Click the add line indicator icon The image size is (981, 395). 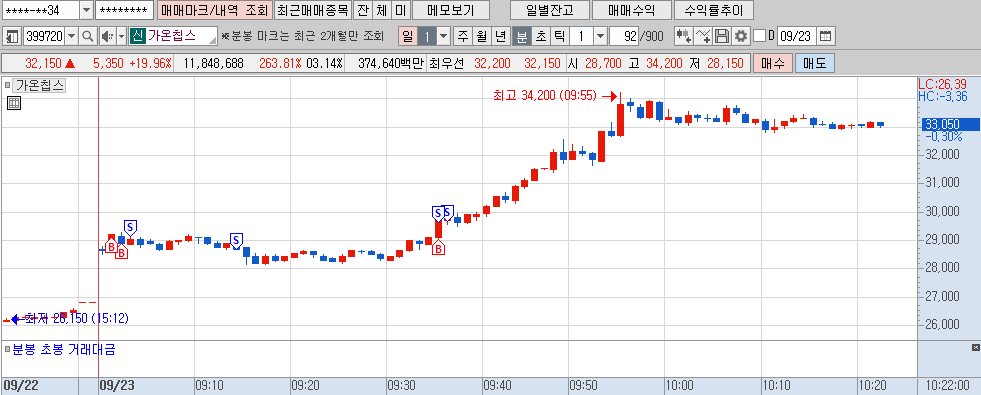tap(703, 36)
